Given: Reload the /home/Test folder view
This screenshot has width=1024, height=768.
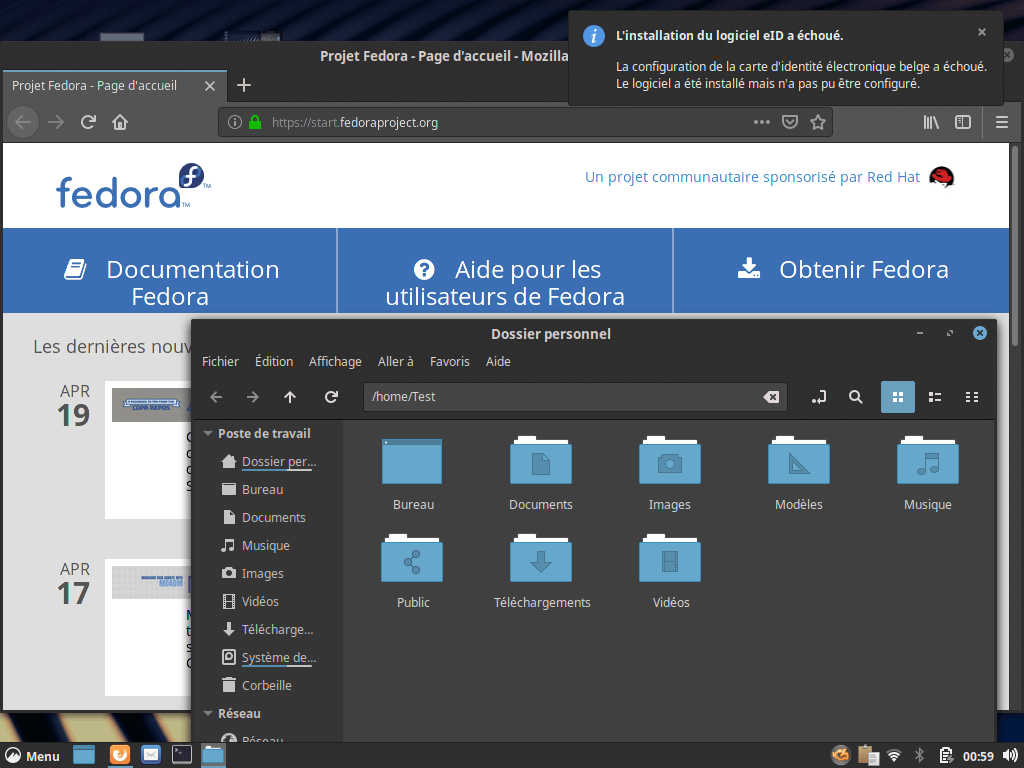Looking at the screenshot, I should pos(332,397).
